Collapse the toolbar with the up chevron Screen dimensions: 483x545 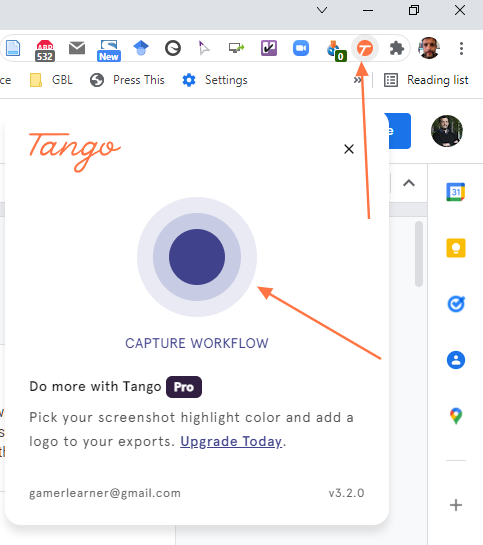point(409,183)
